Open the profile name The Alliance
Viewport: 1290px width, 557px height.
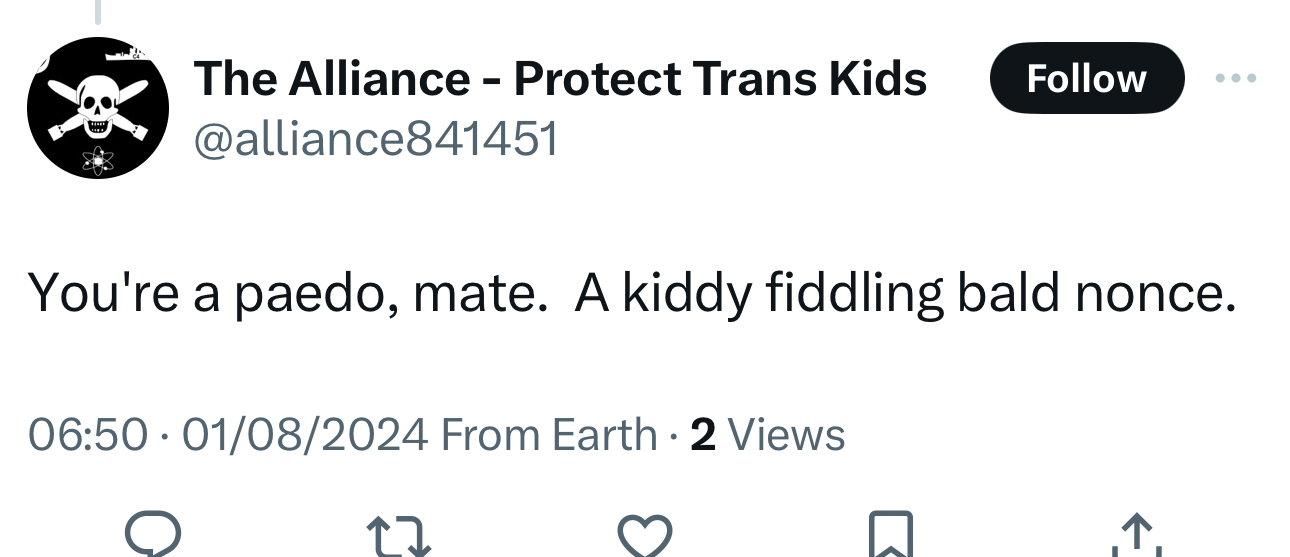pyautogui.click(x=330, y=78)
